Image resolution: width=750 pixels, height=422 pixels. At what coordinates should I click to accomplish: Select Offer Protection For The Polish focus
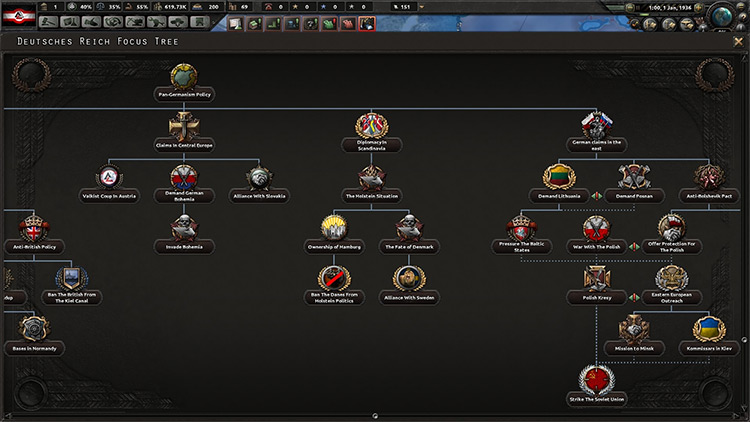click(672, 234)
